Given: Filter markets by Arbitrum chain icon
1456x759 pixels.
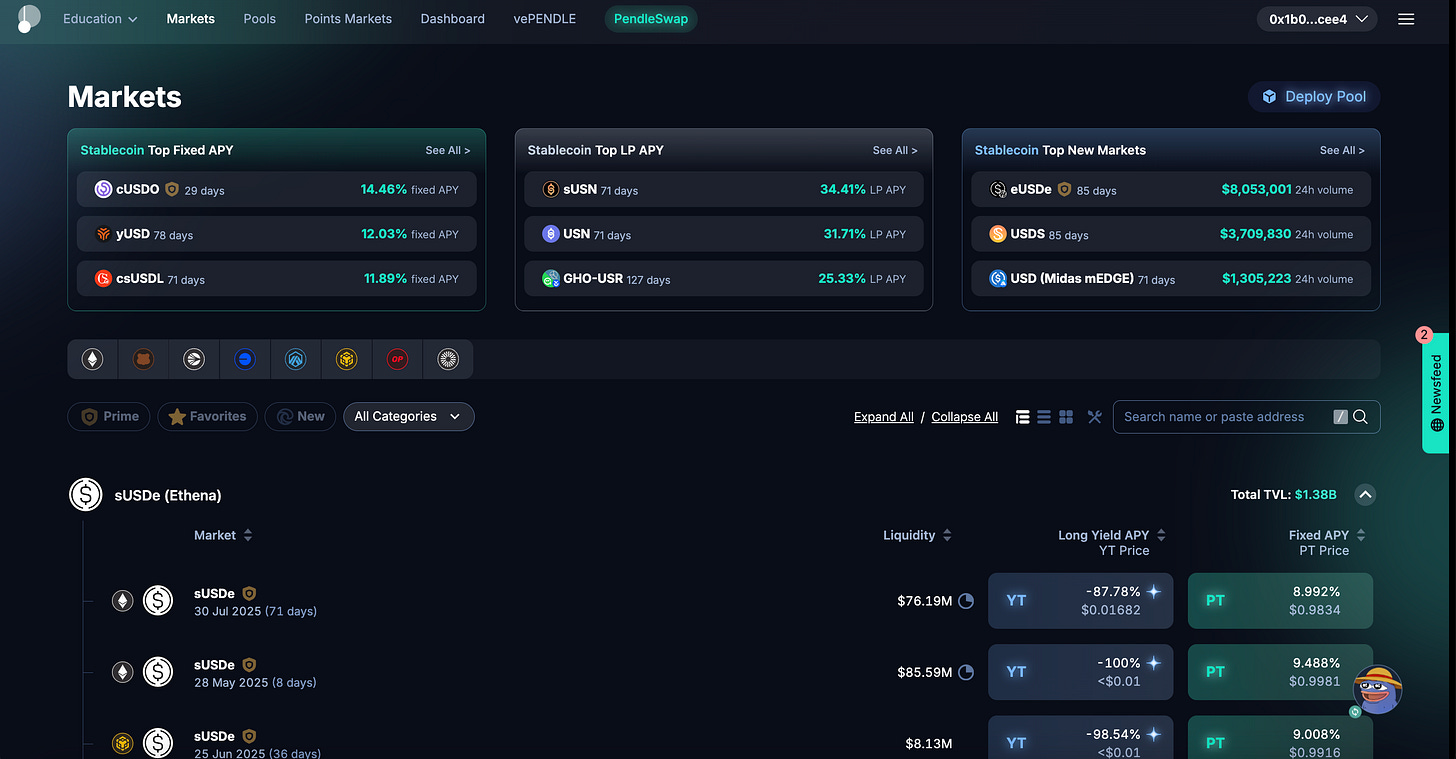Looking at the screenshot, I should point(296,359).
